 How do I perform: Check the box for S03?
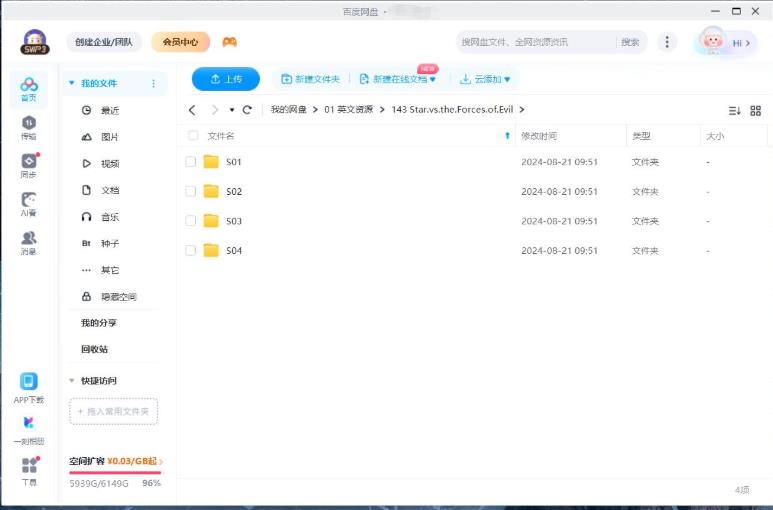coord(190,221)
